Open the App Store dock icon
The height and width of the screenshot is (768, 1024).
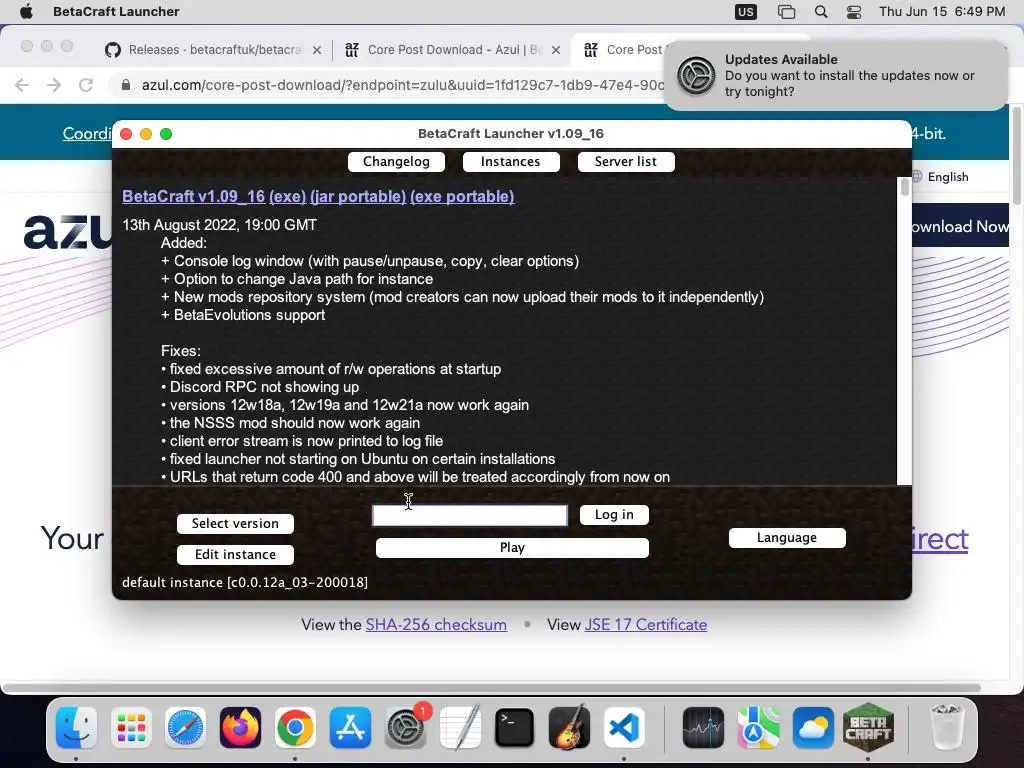[x=350, y=728]
